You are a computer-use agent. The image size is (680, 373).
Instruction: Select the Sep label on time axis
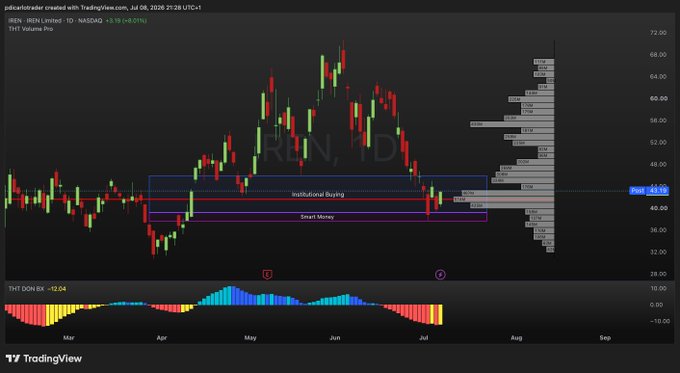[605, 338]
